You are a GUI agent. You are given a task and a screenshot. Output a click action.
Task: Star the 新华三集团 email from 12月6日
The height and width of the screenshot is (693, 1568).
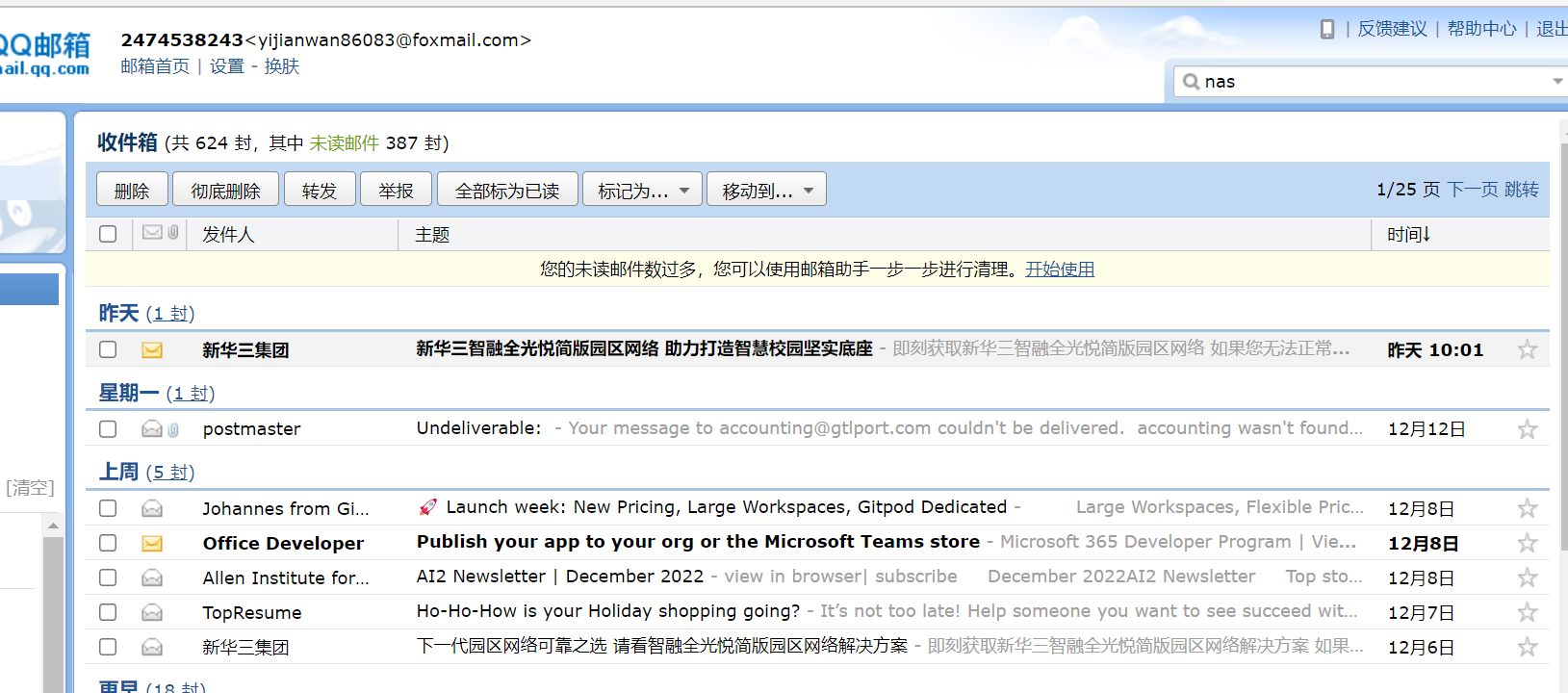coord(1527,647)
